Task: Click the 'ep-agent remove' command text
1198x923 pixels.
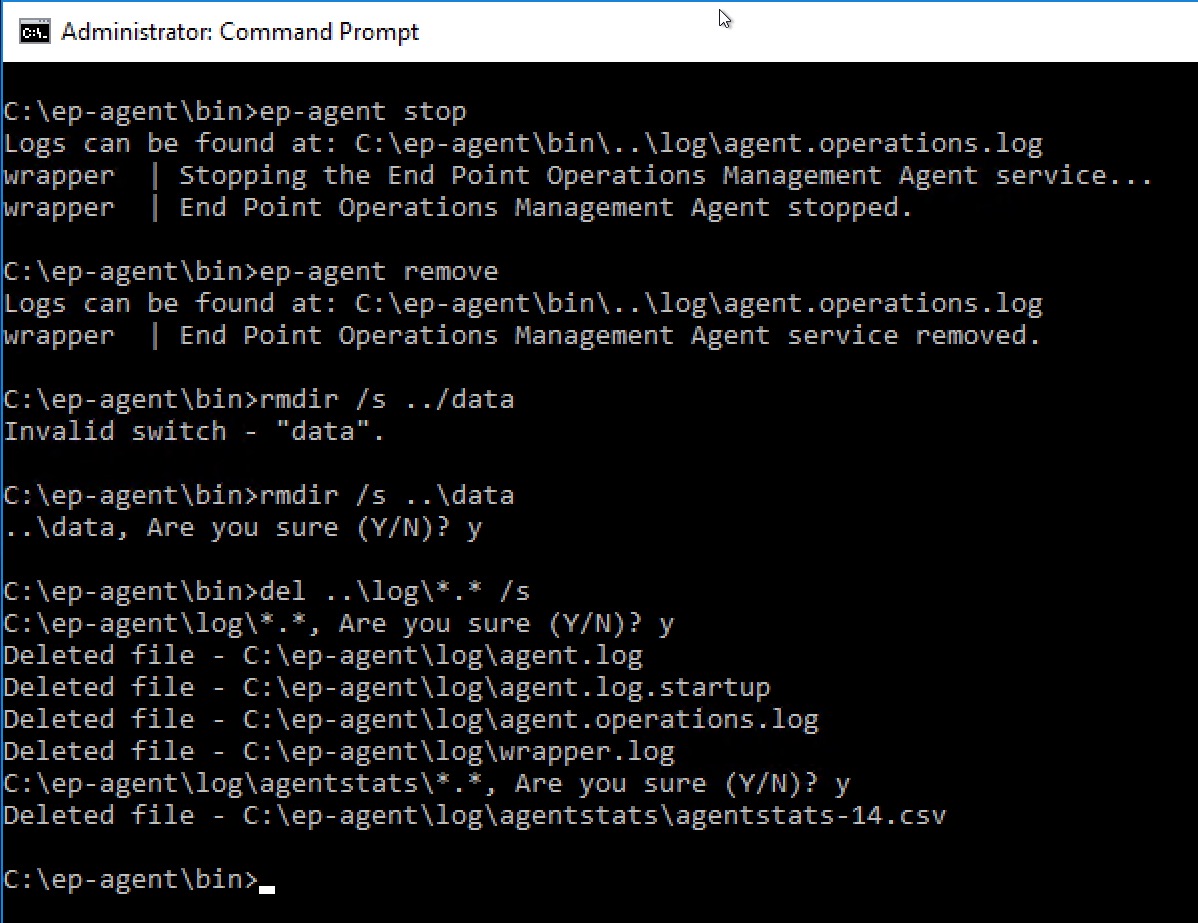Action: [379, 272]
